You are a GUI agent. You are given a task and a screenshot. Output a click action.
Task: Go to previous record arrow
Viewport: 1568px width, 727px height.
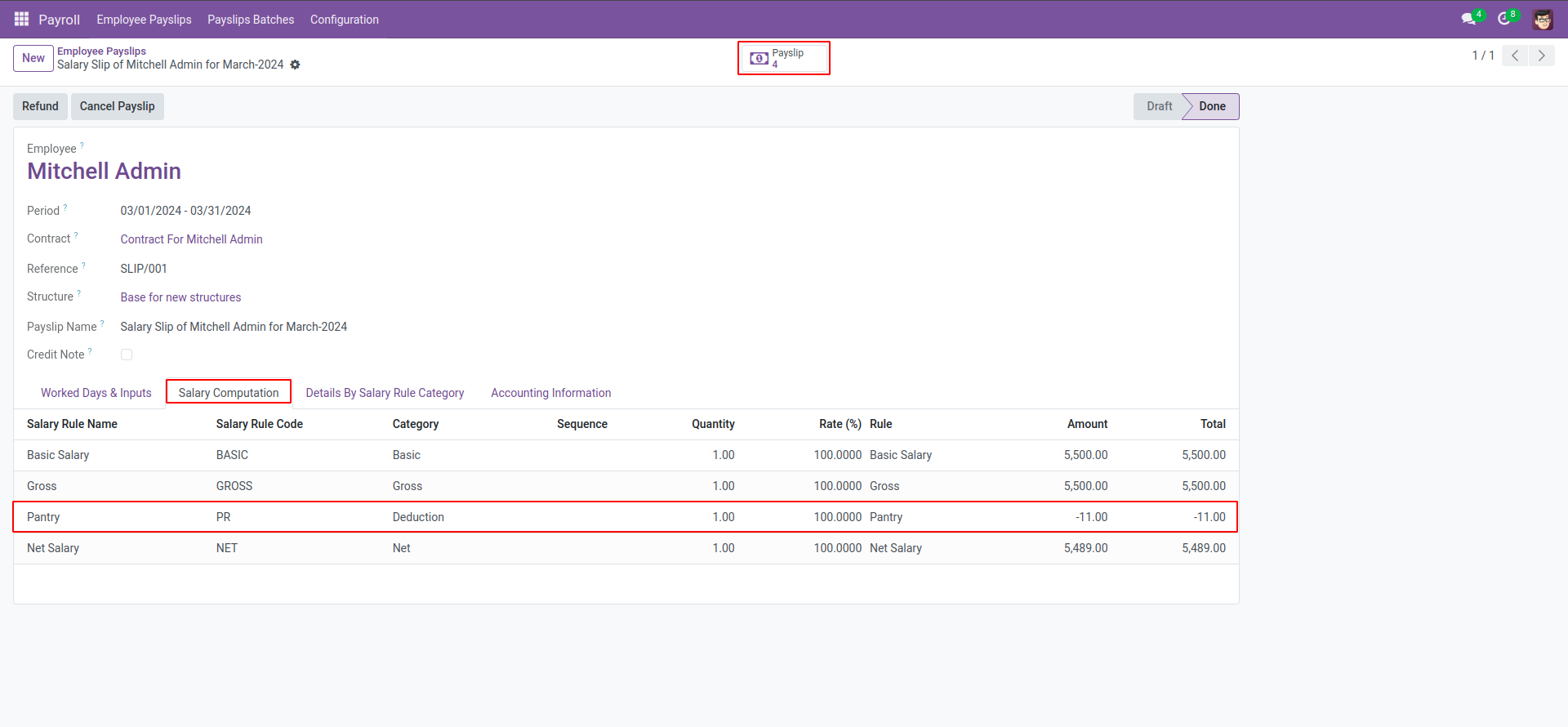1515,56
